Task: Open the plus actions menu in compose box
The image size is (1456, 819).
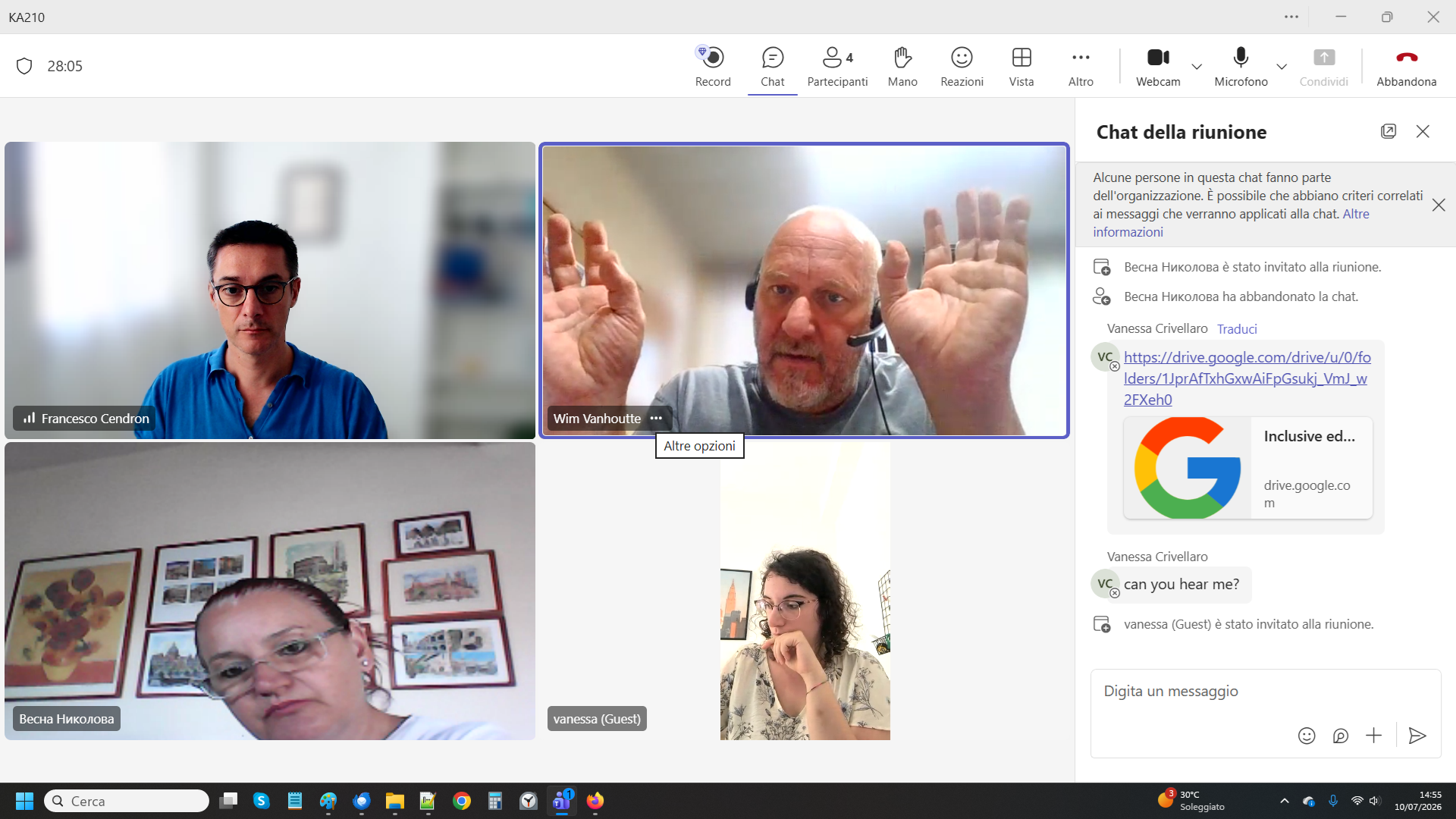Action: (1373, 736)
